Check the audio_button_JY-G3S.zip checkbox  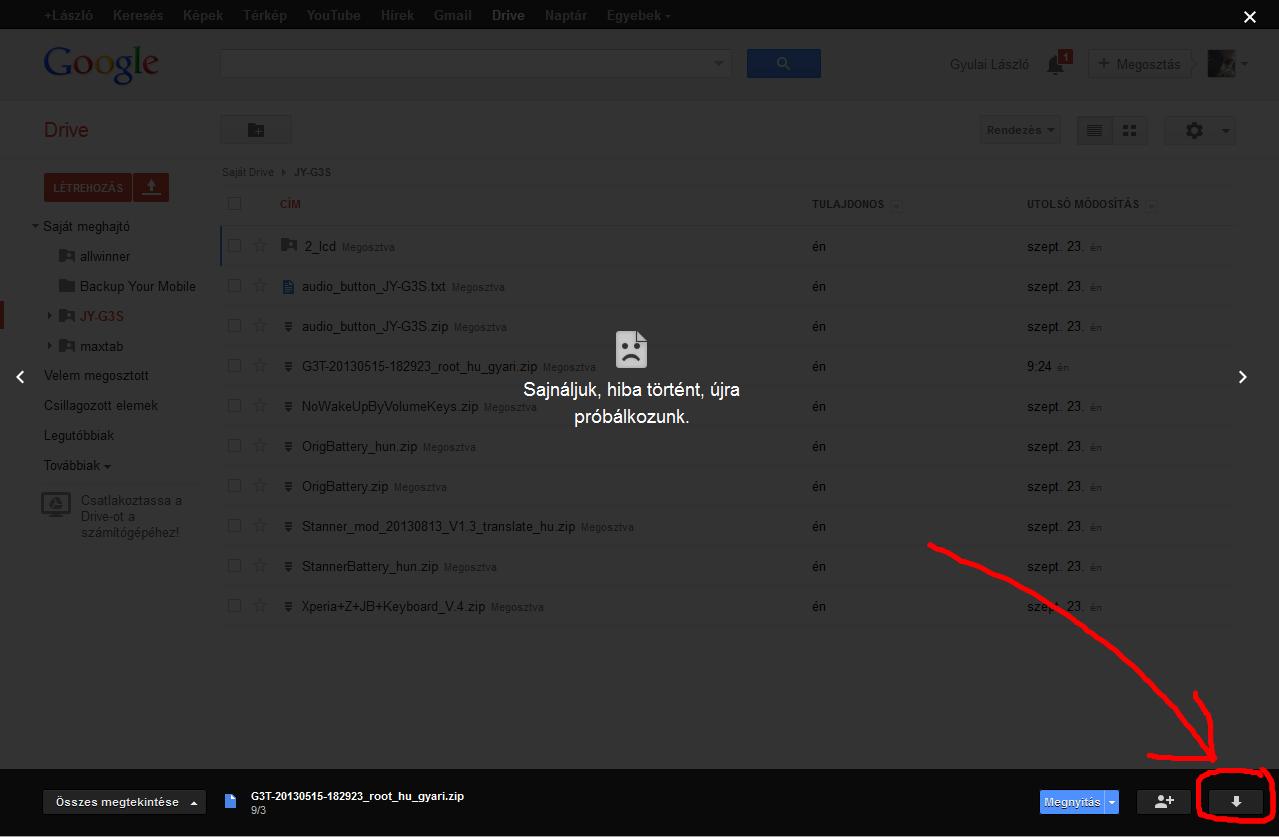234,326
